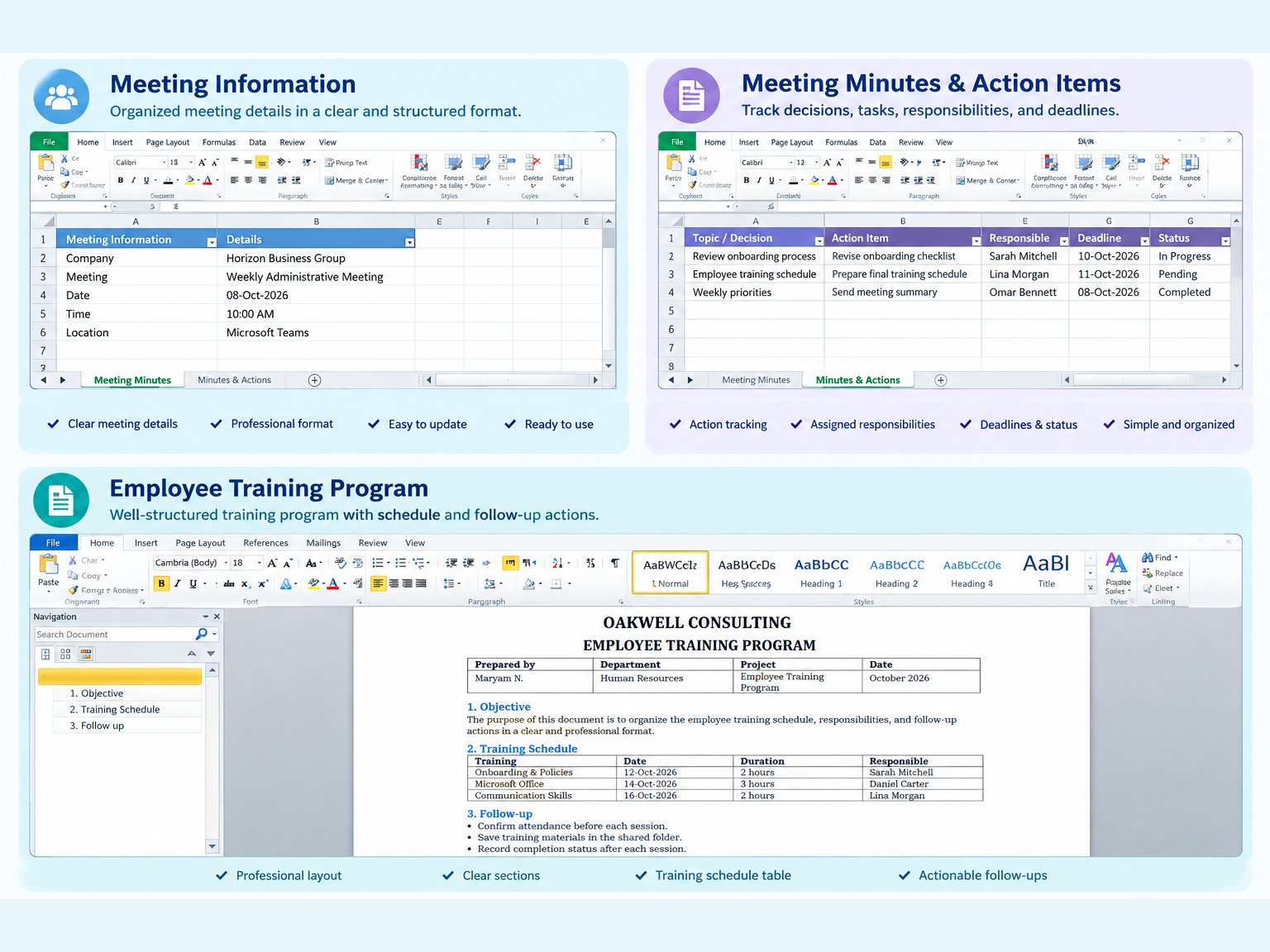Image resolution: width=1270 pixels, height=952 pixels.
Task: Expand the Word Styles gallery
Action: (x=1091, y=588)
